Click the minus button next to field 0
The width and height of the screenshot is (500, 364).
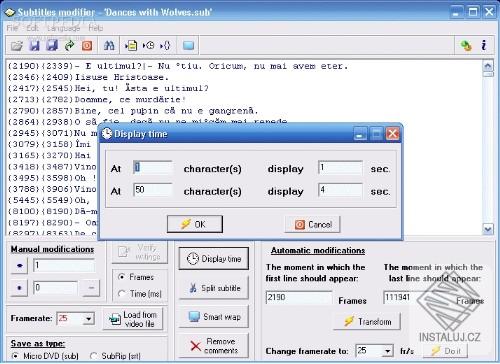[x=91, y=288]
